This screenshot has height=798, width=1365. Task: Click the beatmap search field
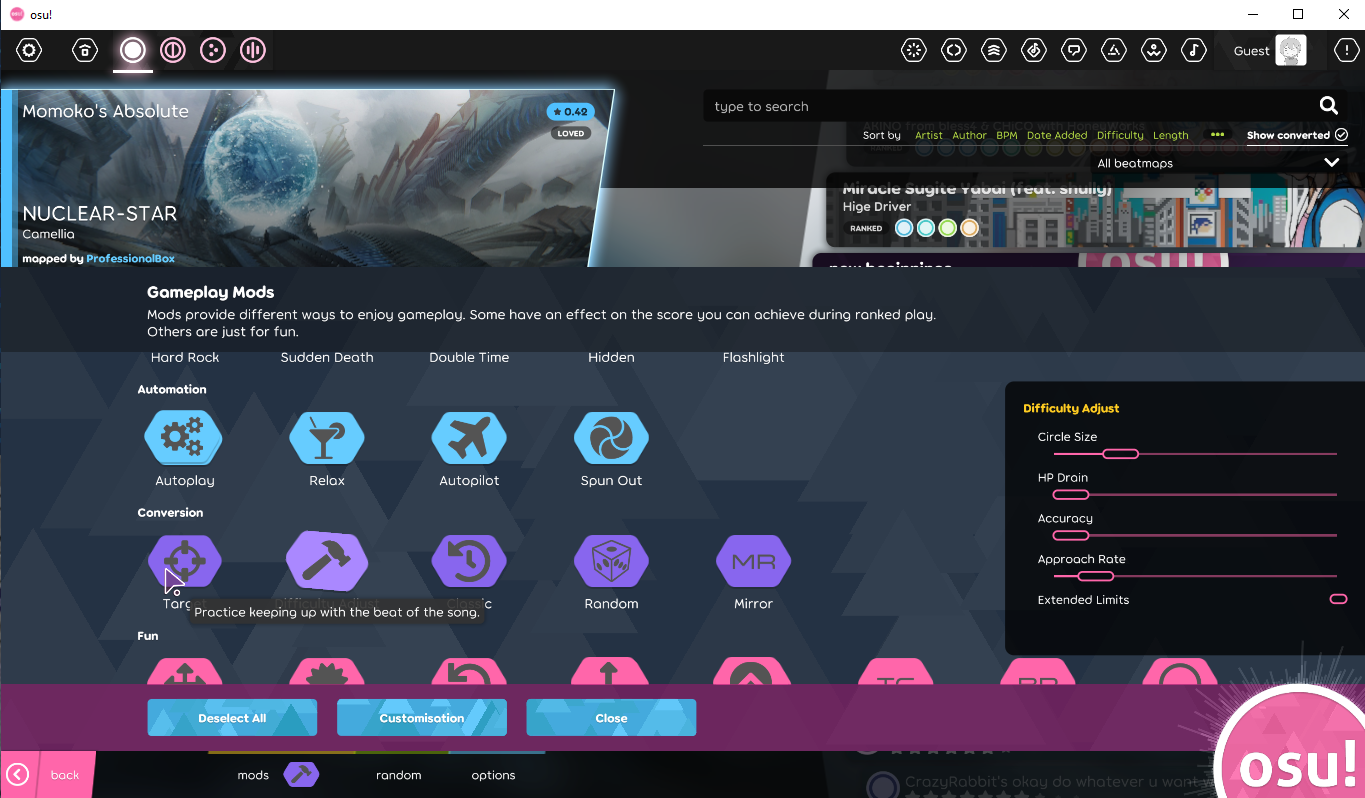tap(1000, 106)
